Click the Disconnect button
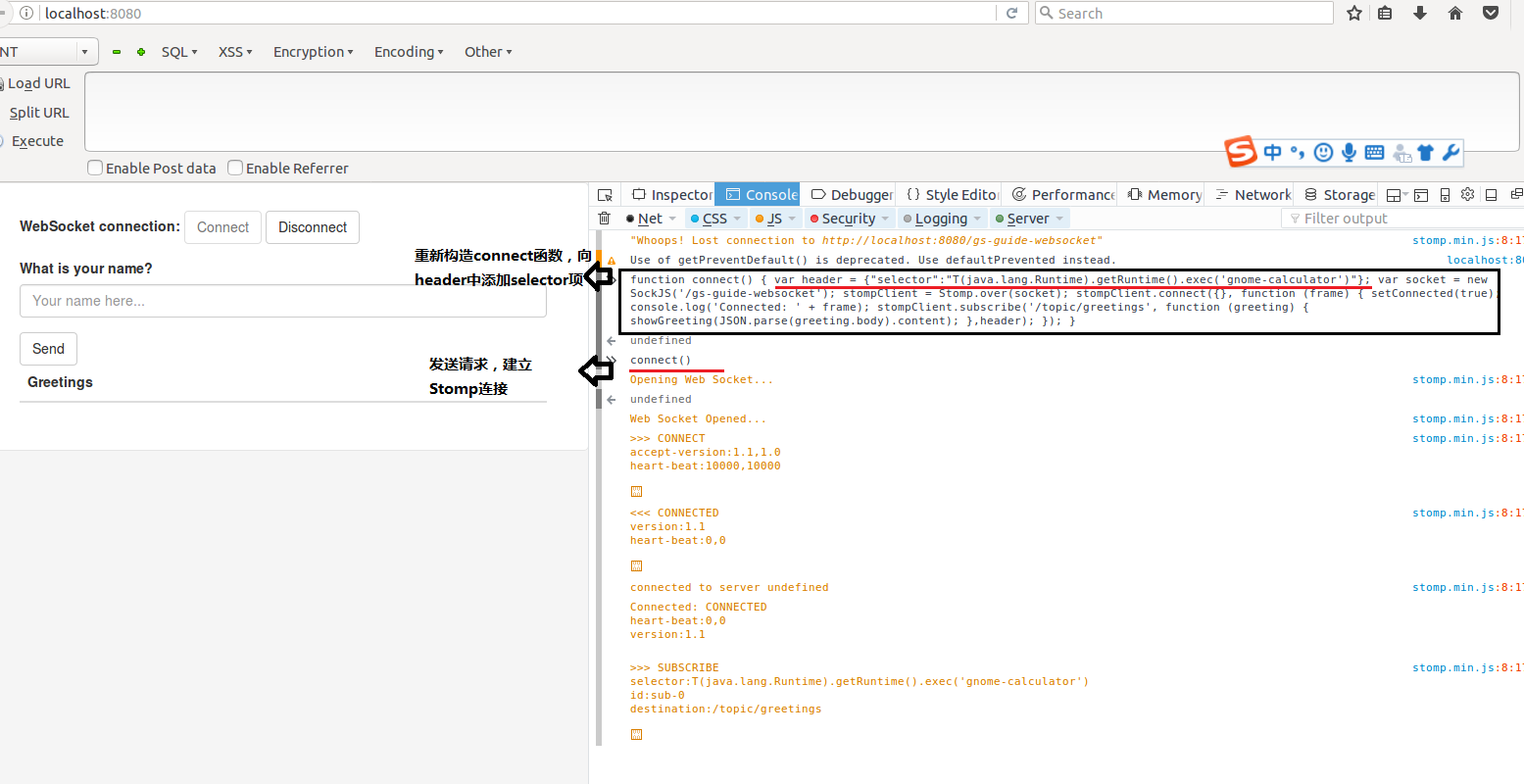Viewport: 1524px width, 784px height. (x=313, y=227)
